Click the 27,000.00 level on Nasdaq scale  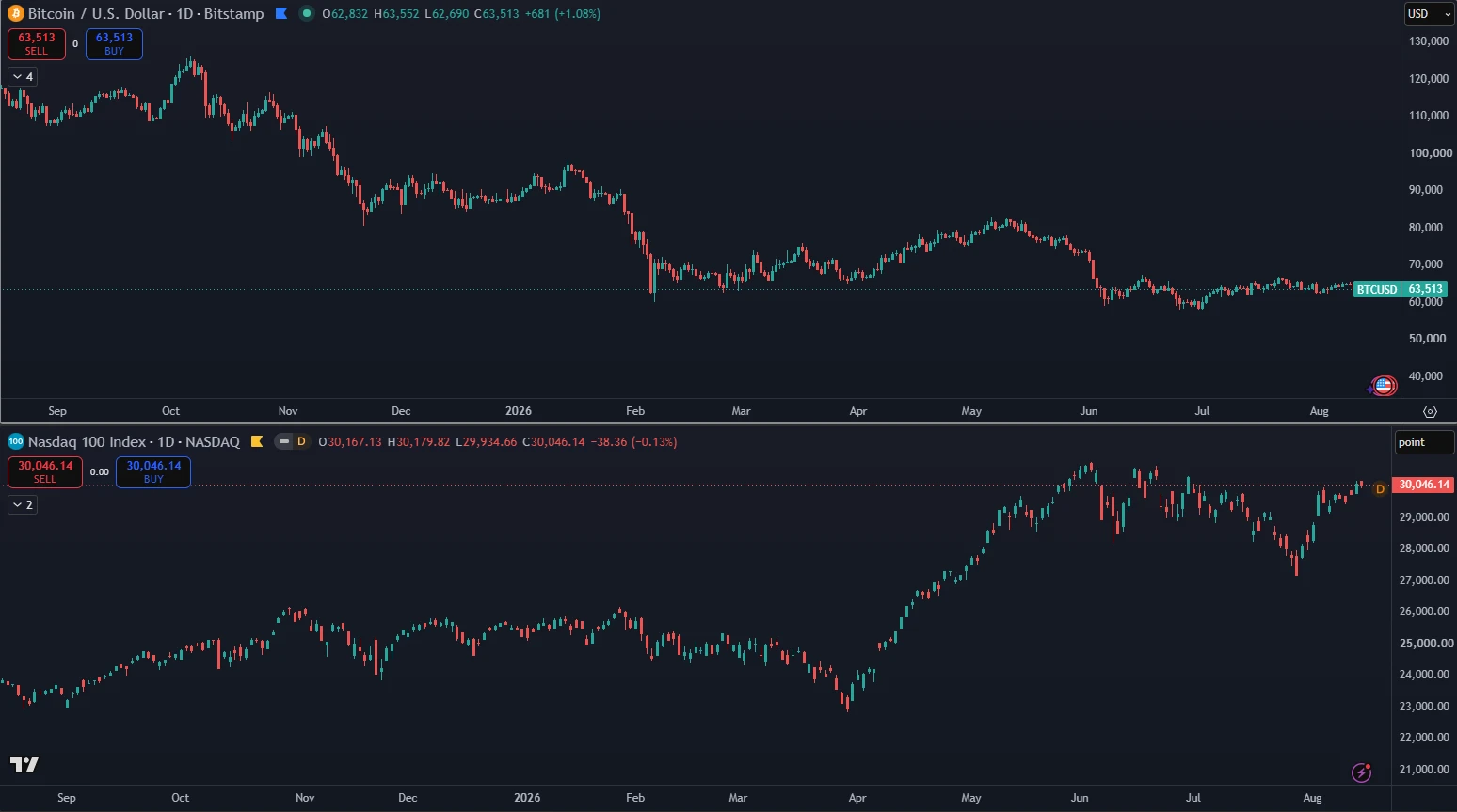1424,581
